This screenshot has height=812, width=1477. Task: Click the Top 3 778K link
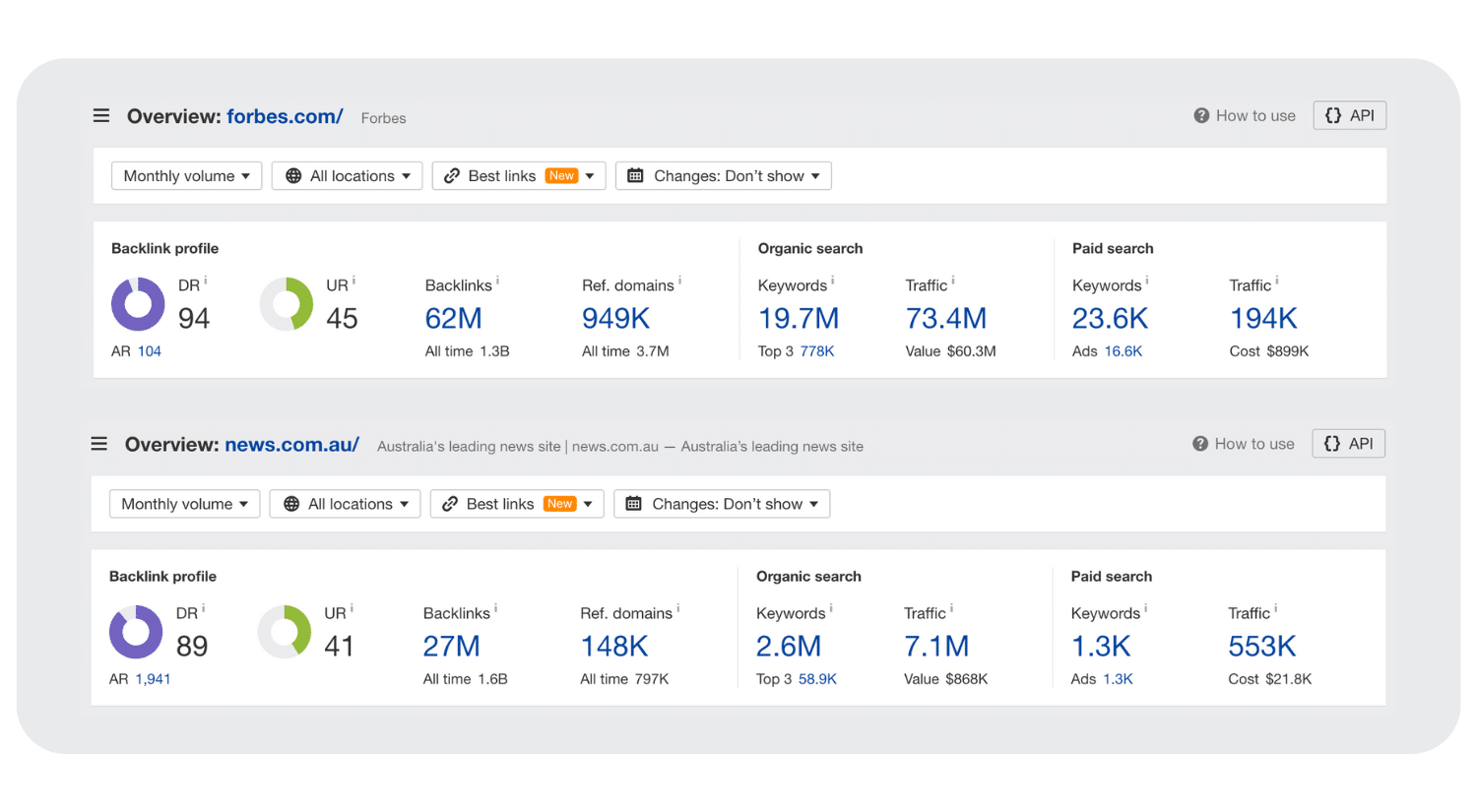tap(817, 351)
